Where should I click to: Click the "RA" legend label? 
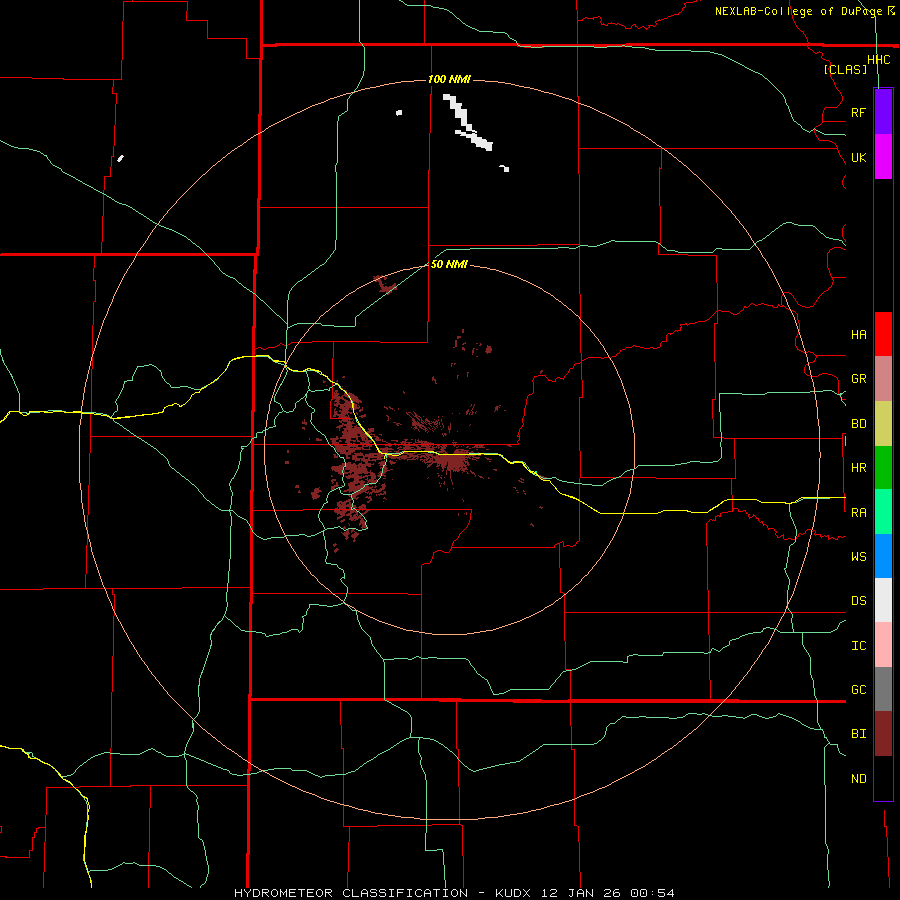(858, 513)
